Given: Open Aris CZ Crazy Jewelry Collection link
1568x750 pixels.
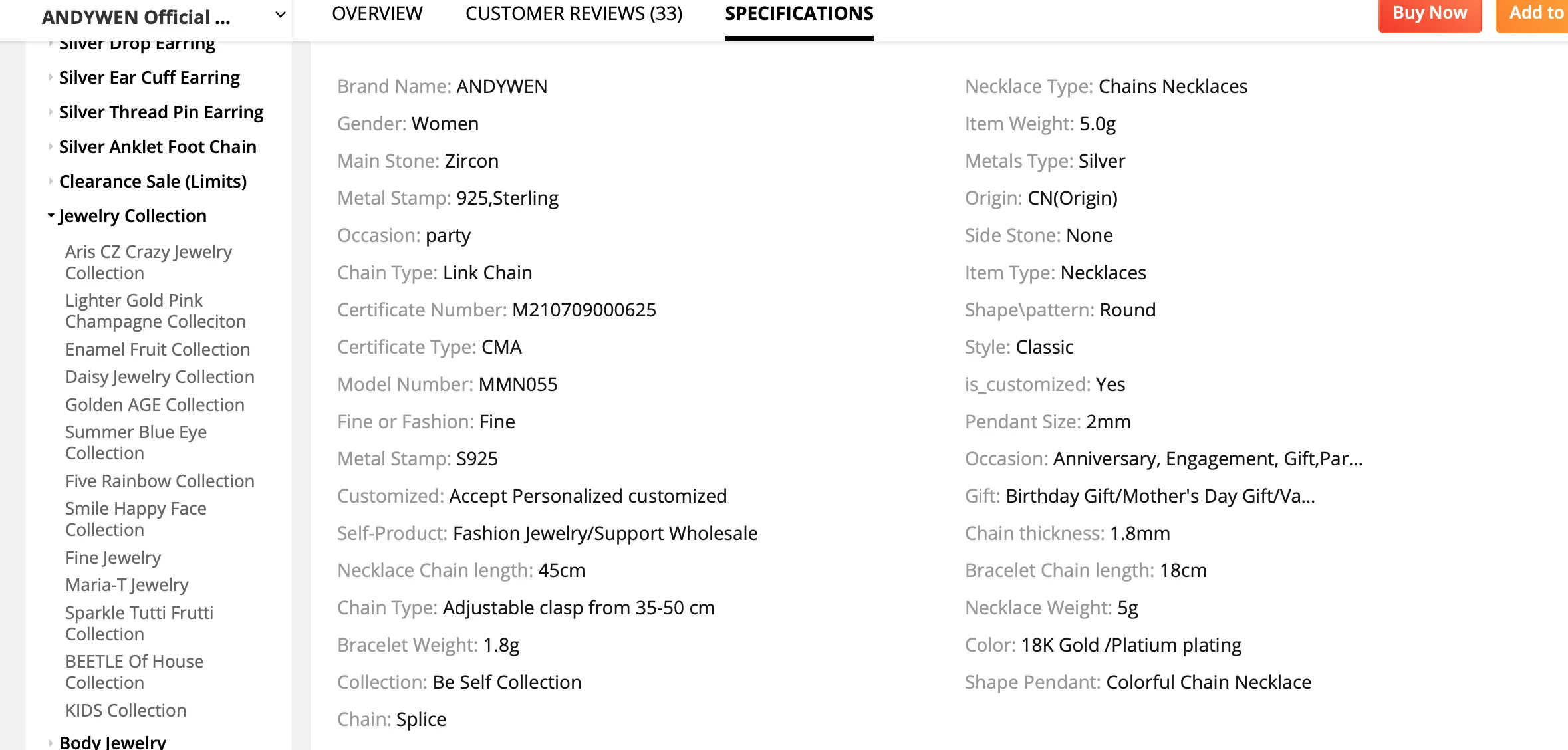Looking at the screenshot, I should click(148, 263).
